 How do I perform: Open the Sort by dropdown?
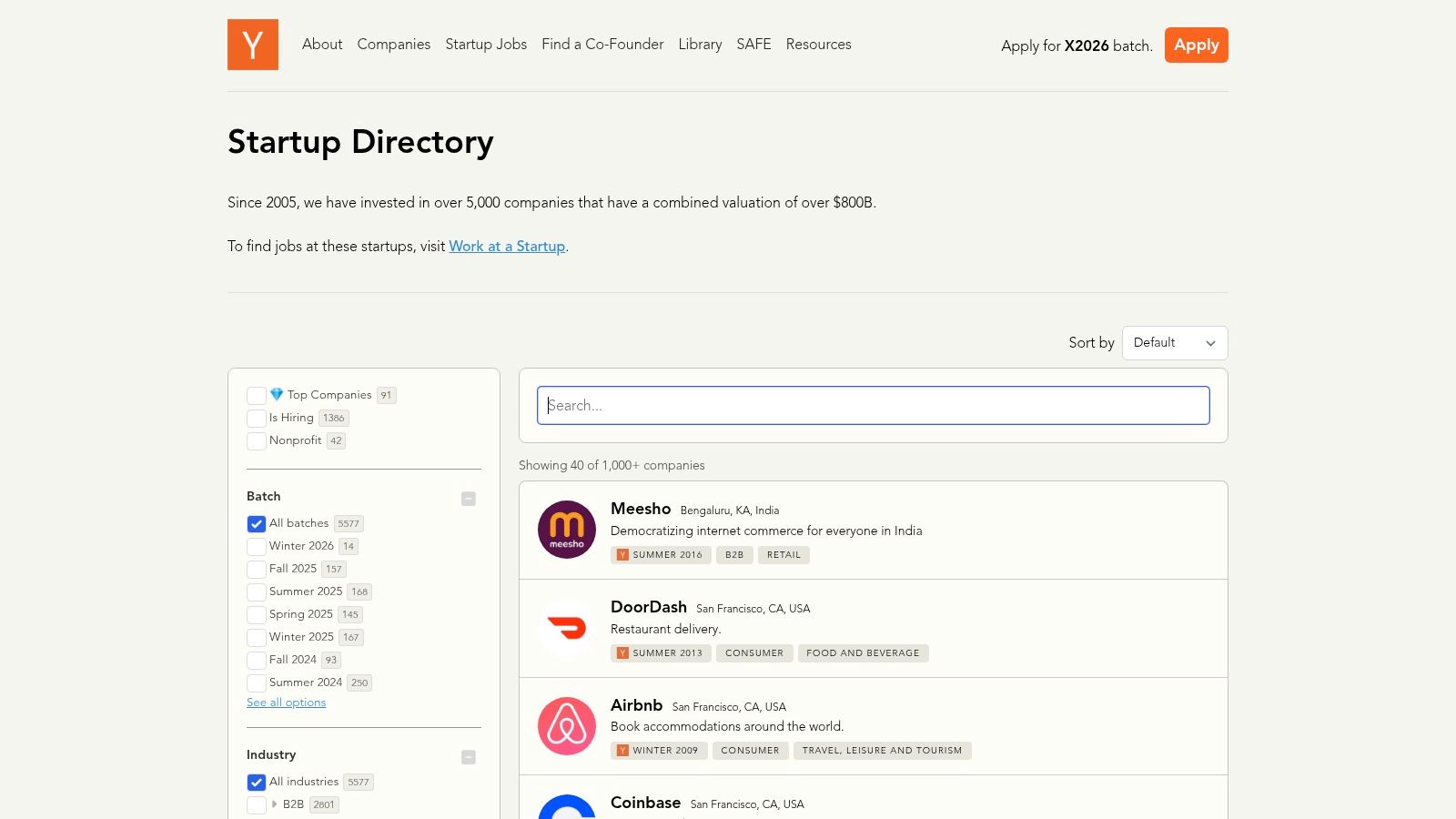[x=1175, y=343]
